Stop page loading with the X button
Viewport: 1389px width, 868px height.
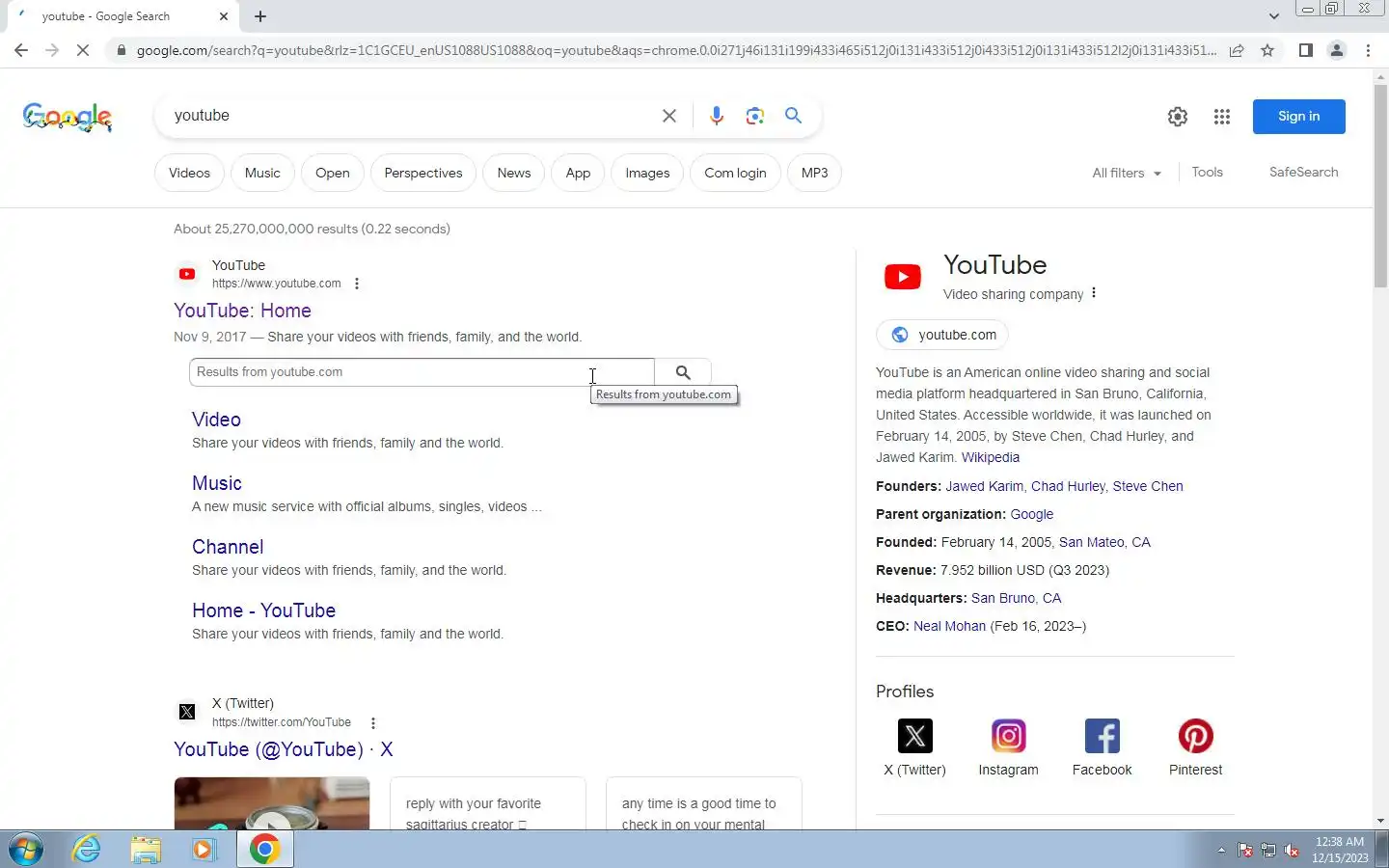83,50
